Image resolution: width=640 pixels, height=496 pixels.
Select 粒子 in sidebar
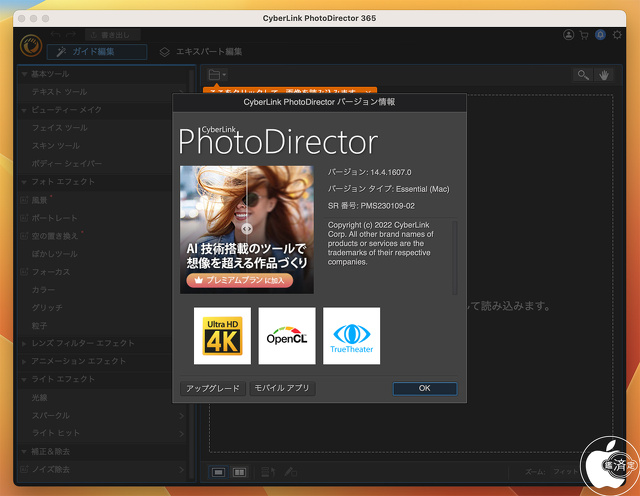coord(40,326)
